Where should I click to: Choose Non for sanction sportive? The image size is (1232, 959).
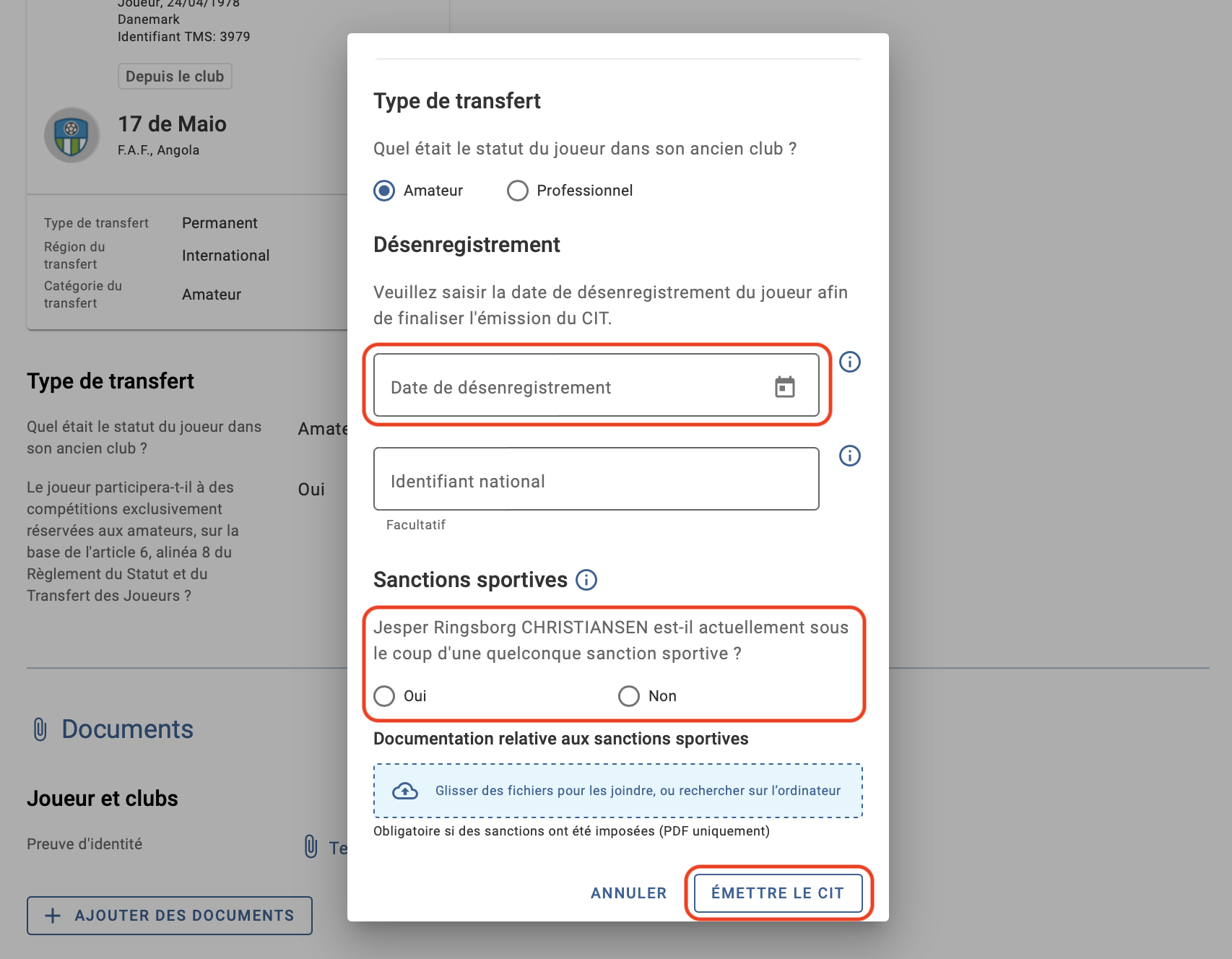(x=629, y=696)
